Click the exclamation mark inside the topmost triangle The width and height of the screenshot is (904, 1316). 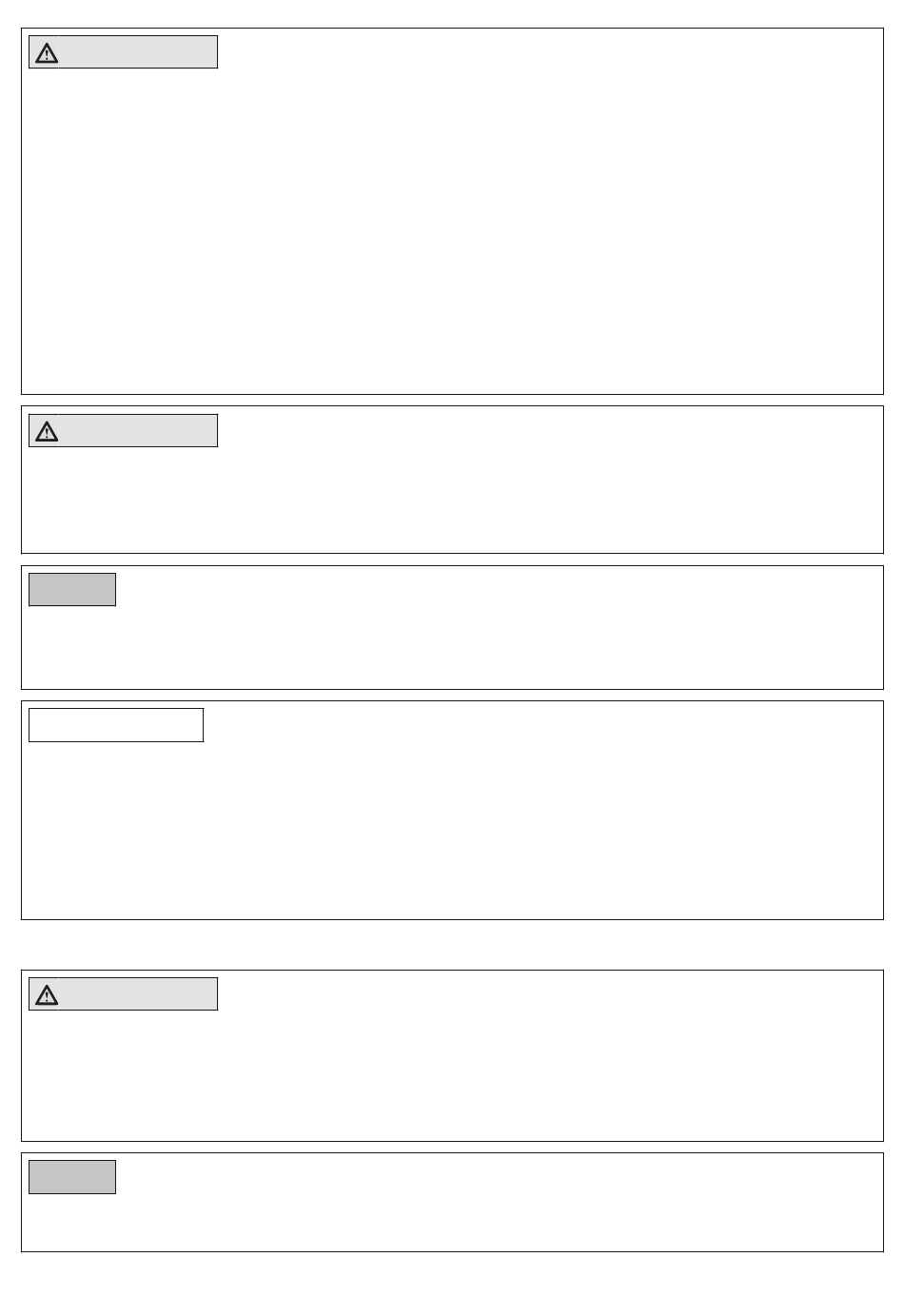(47, 55)
